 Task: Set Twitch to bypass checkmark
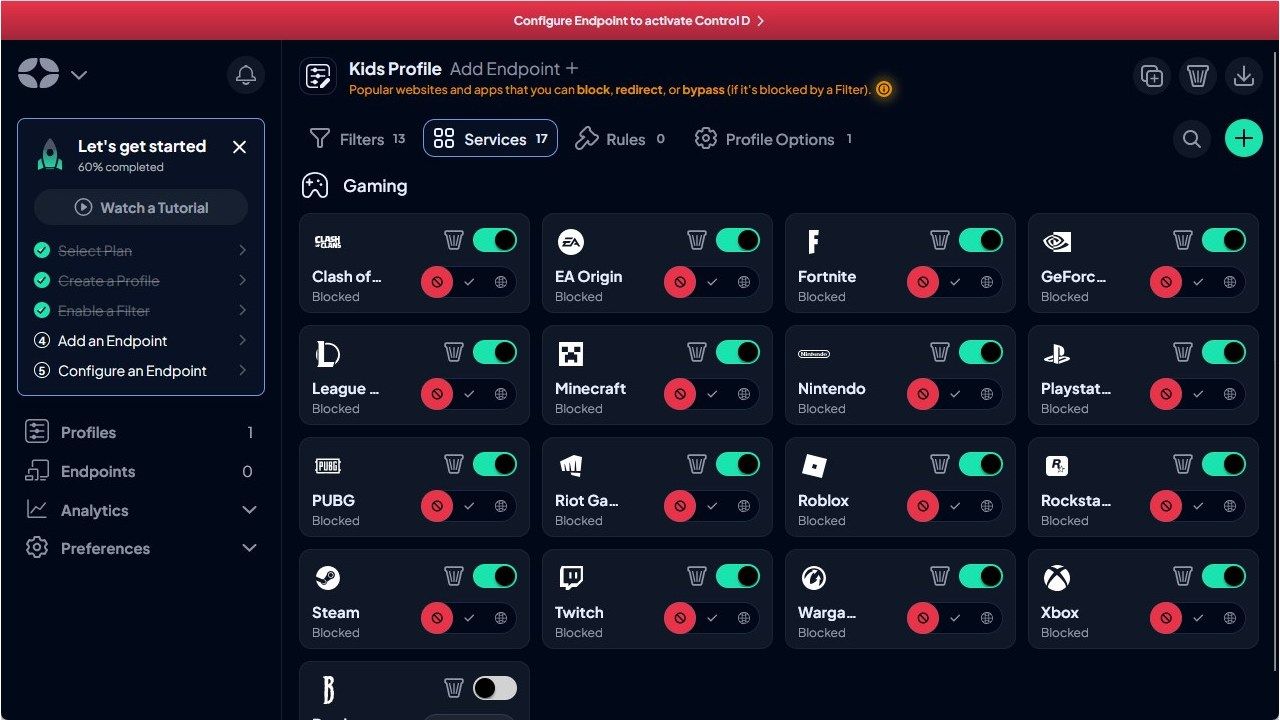(712, 618)
